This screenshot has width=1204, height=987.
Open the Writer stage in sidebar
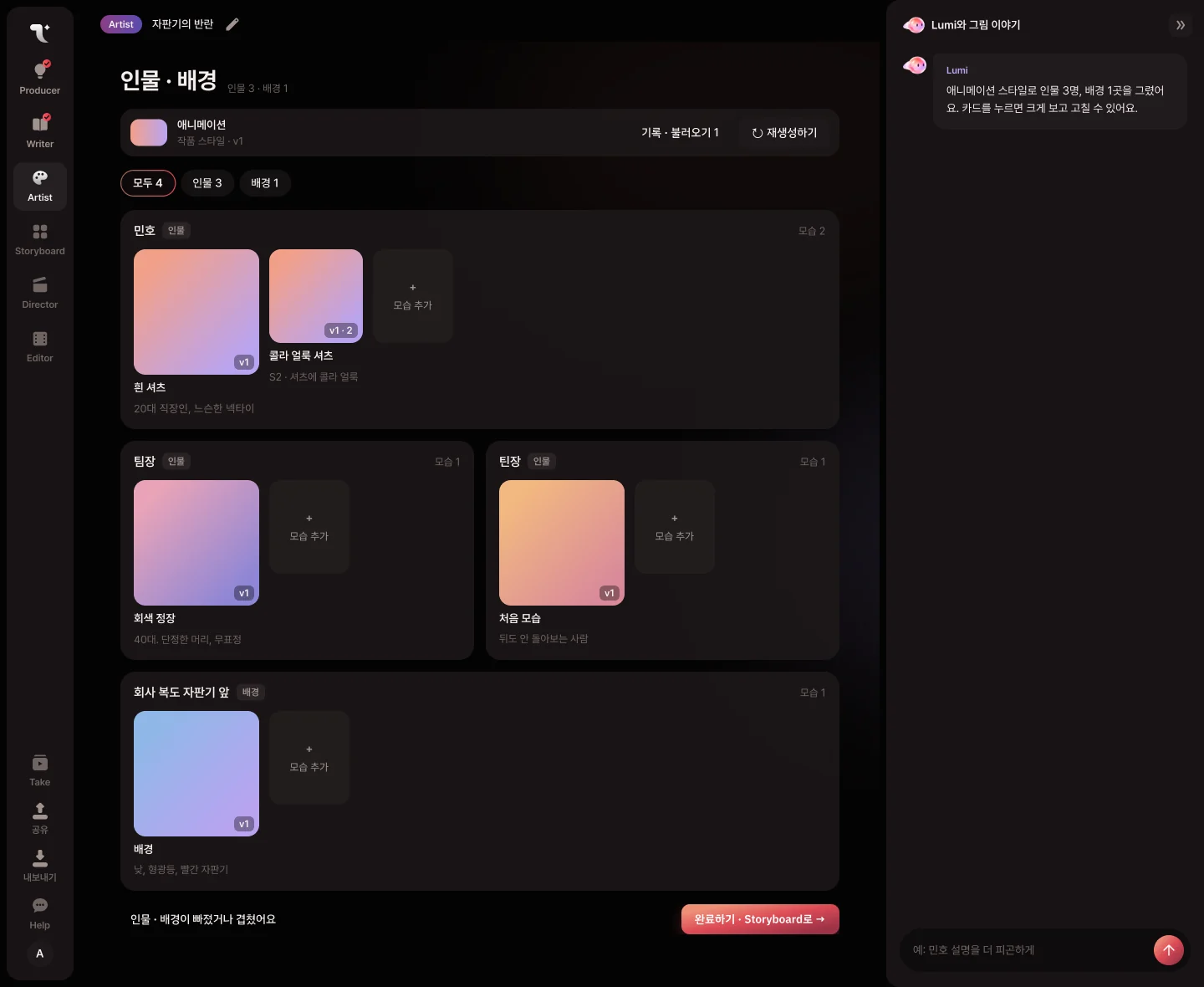pos(40,131)
